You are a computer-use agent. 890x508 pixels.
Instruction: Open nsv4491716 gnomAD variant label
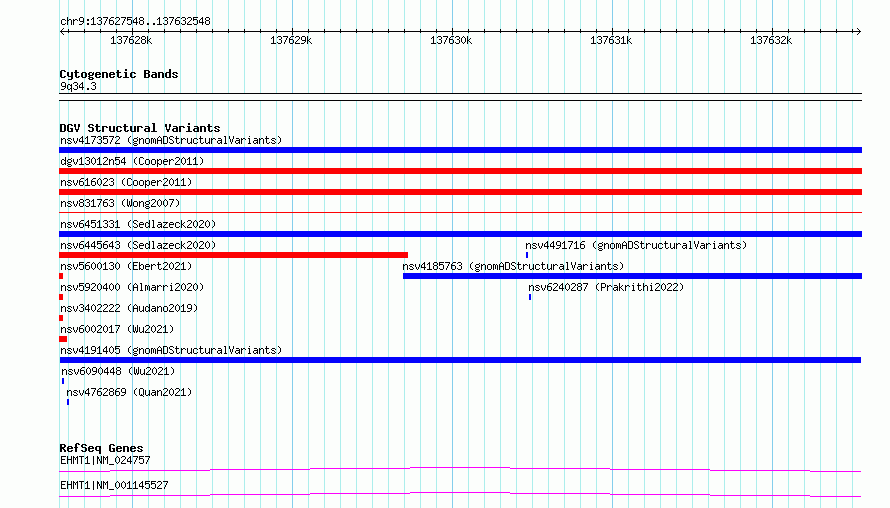click(636, 245)
